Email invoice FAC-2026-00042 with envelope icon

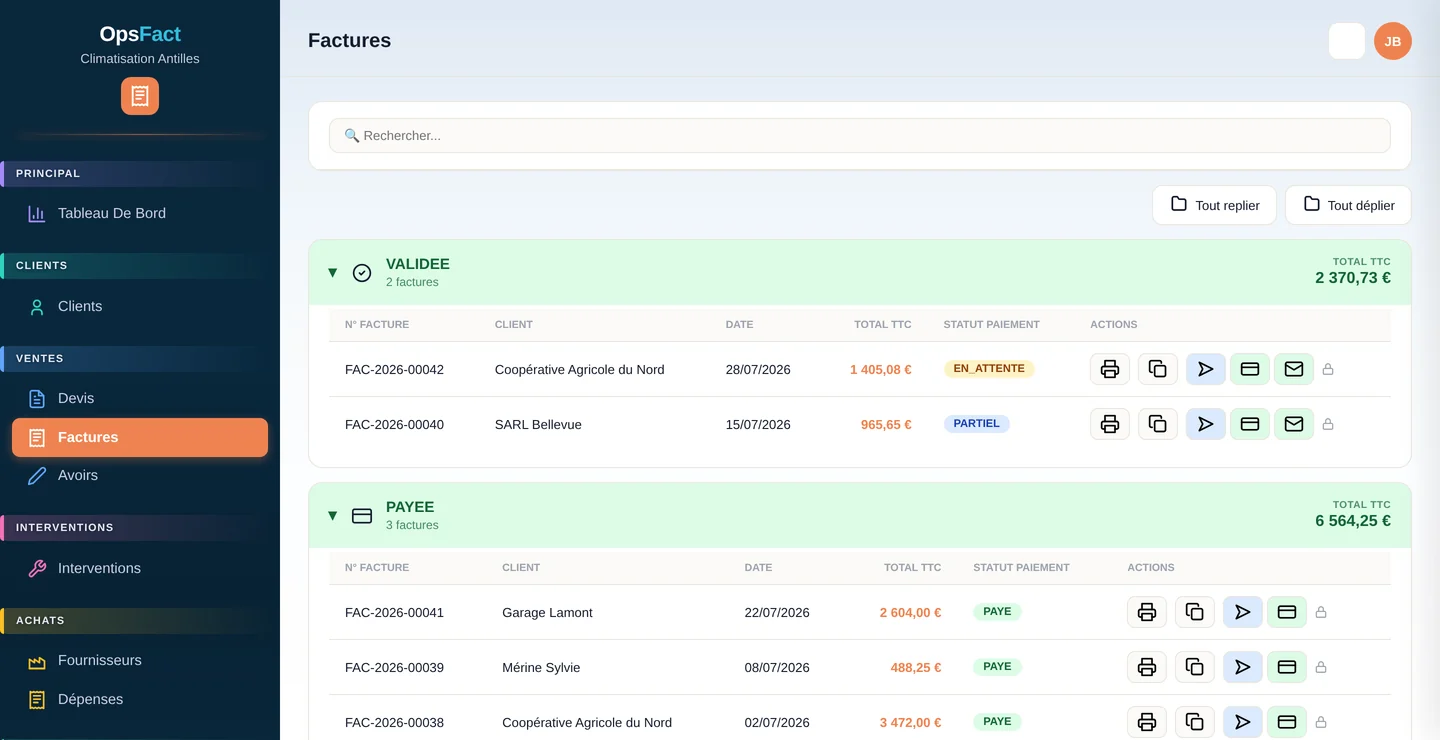[x=1294, y=369]
